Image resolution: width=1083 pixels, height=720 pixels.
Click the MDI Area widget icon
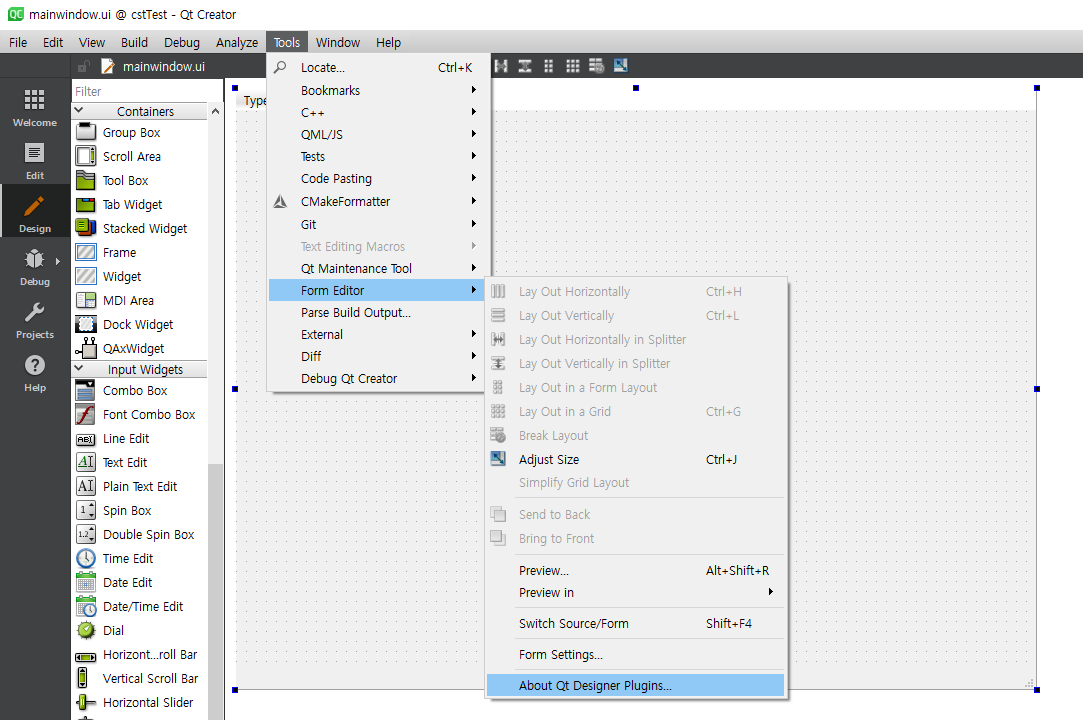pyautogui.click(x=86, y=301)
